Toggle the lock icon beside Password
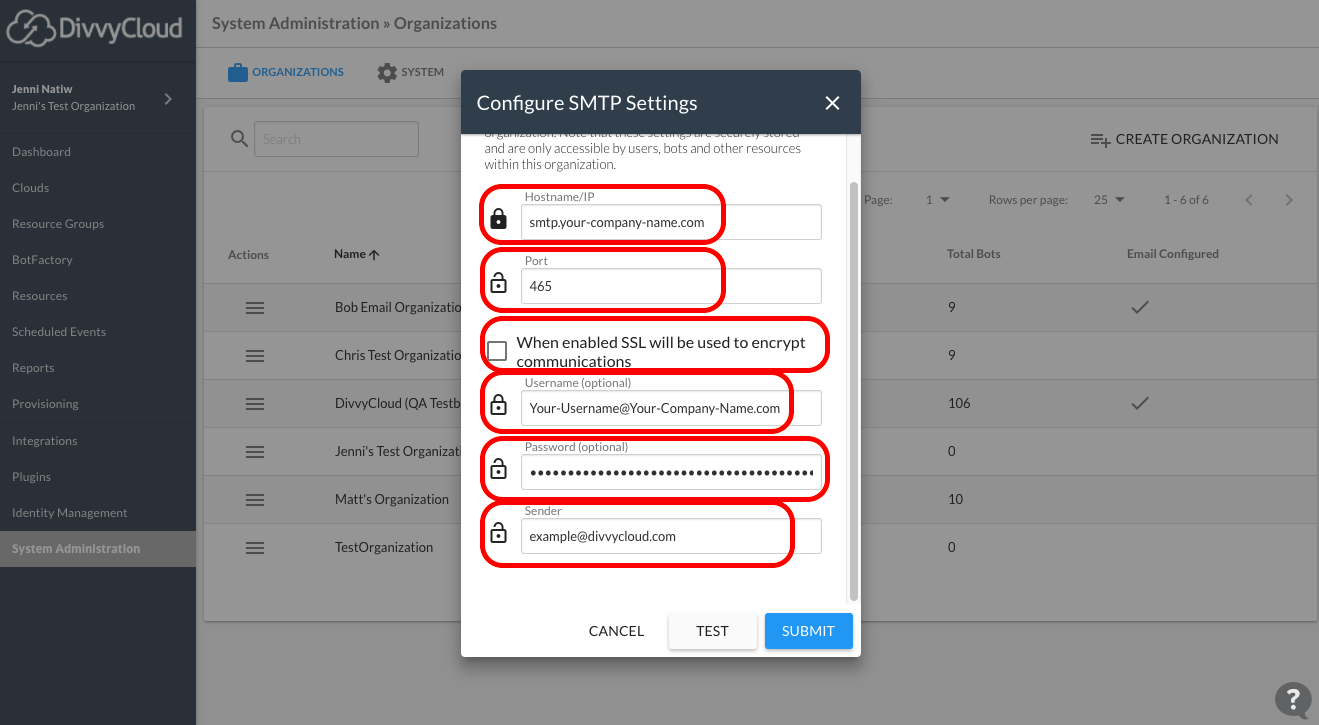 coord(498,470)
